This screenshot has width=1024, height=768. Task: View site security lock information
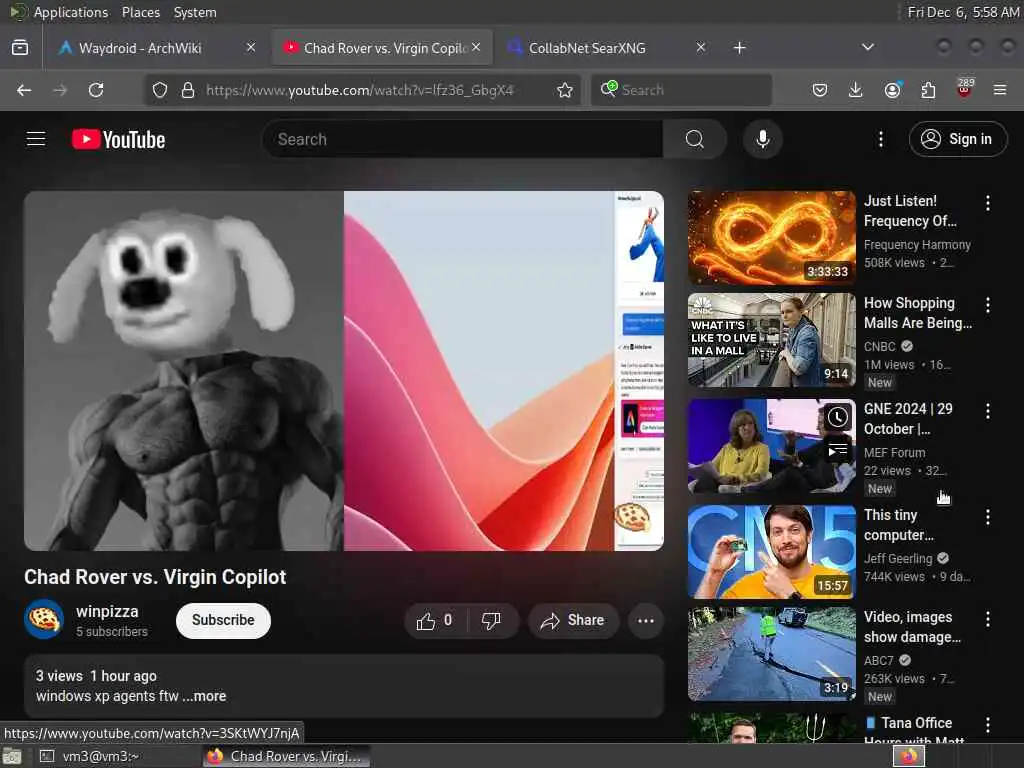pos(188,90)
